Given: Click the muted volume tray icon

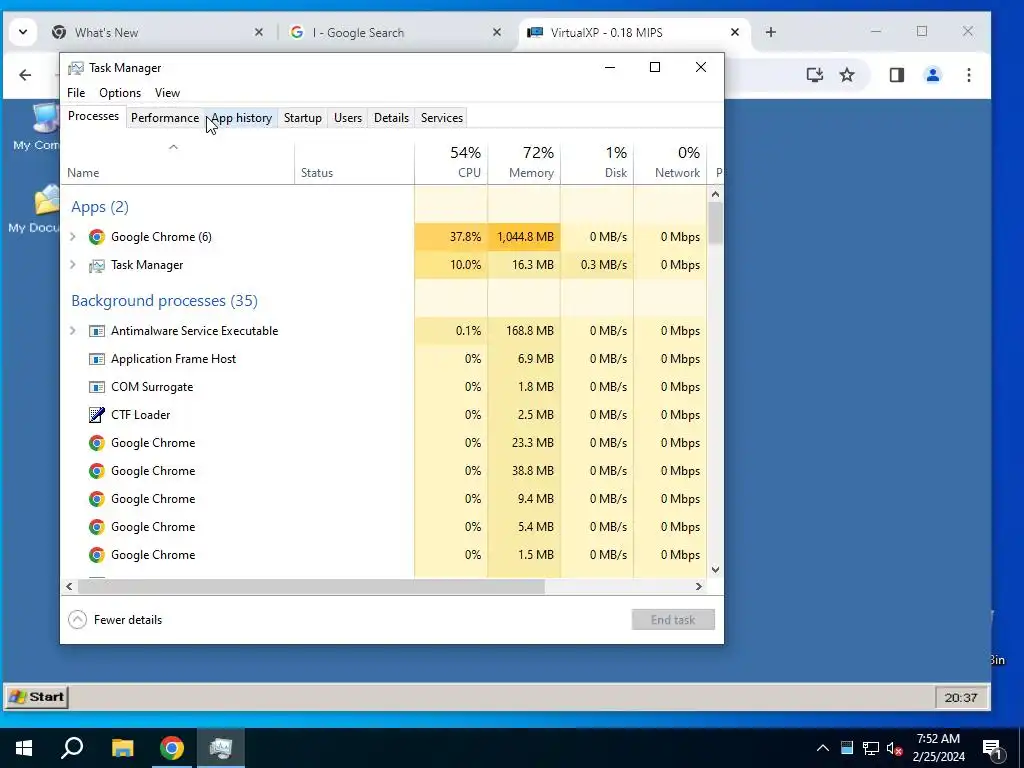Looking at the screenshot, I should (x=895, y=748).
